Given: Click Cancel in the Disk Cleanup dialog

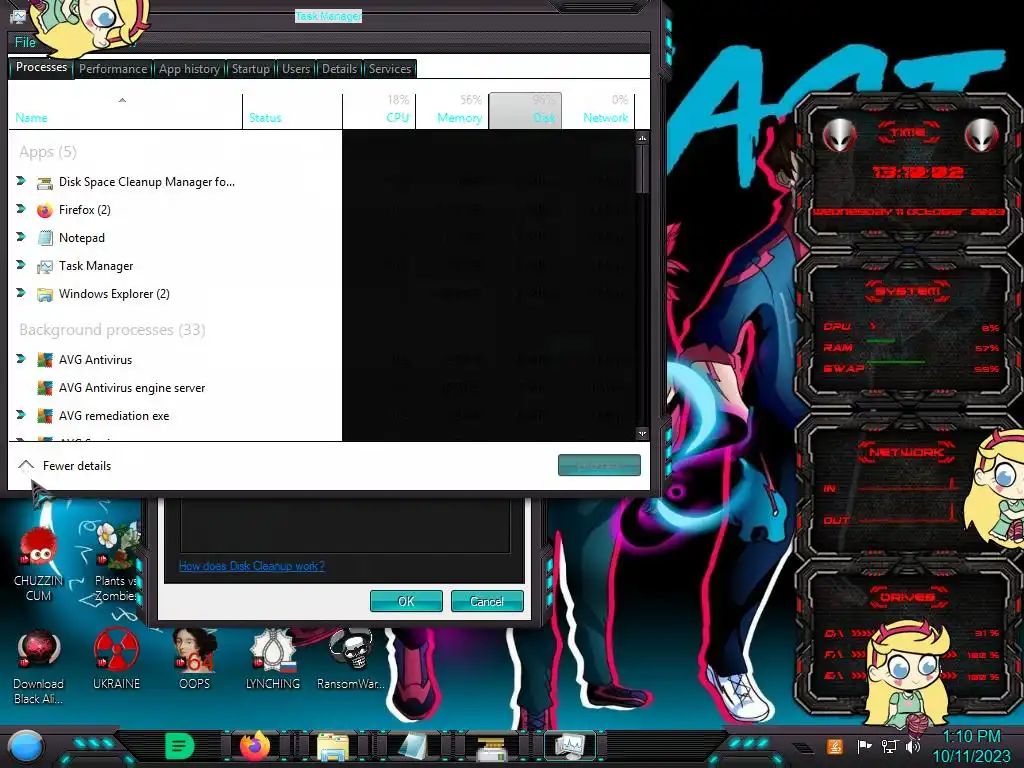Looking at the screenshot, I should click(487, 601).
